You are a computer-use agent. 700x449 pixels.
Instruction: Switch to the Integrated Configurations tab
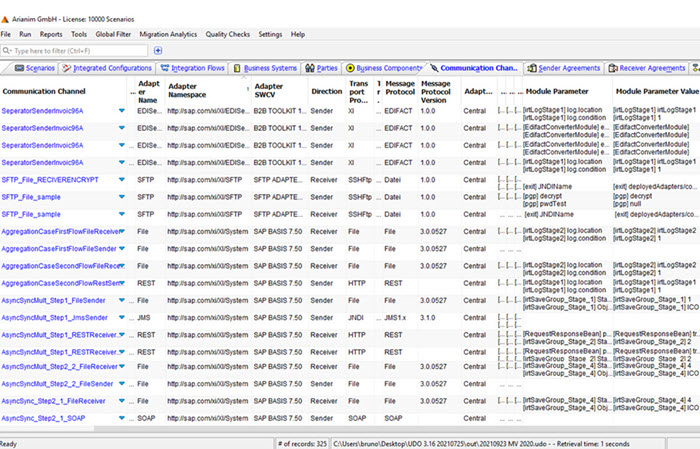107,68
